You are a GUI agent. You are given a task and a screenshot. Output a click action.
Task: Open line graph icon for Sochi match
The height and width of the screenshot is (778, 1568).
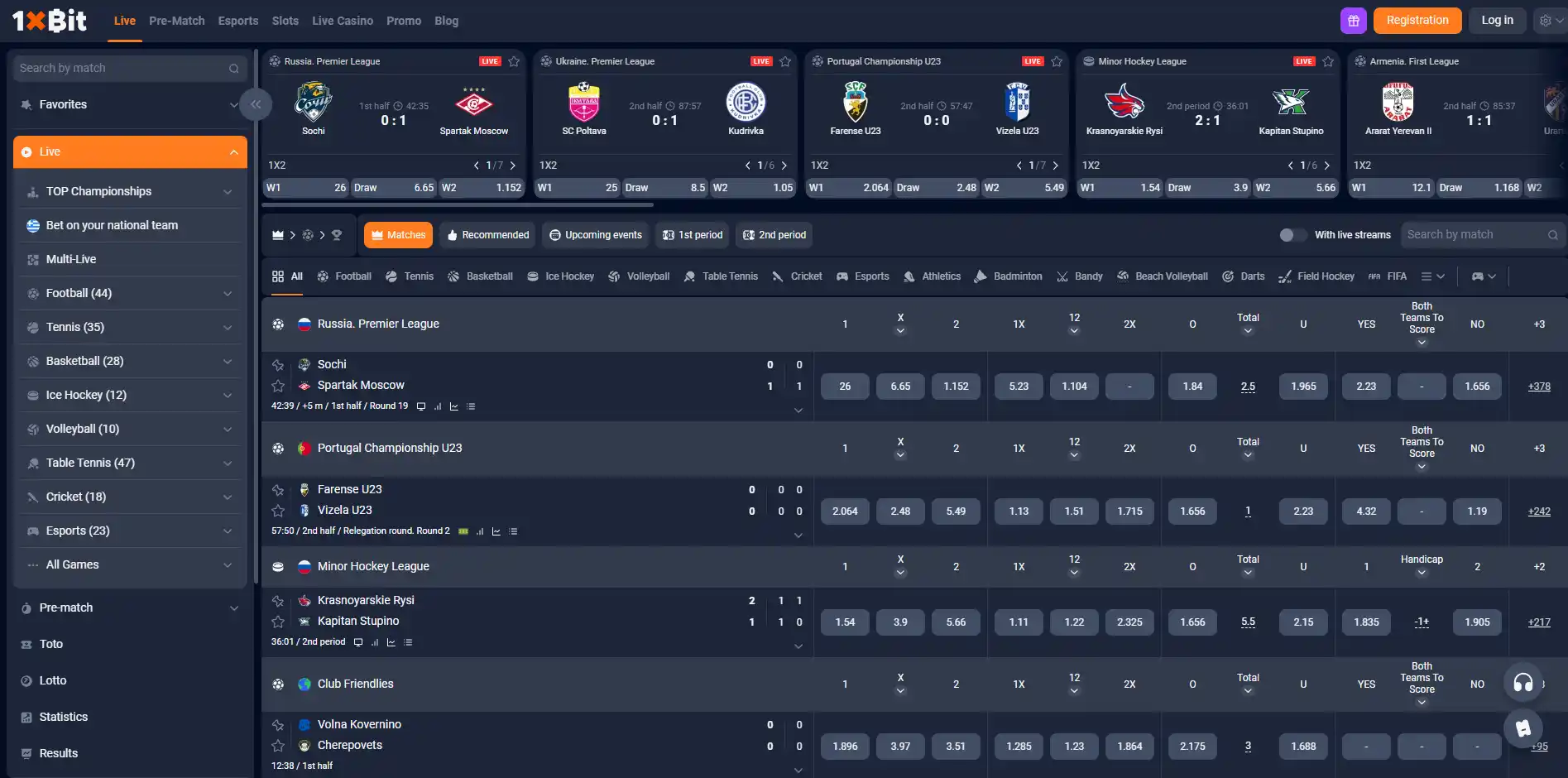[454, 406]
